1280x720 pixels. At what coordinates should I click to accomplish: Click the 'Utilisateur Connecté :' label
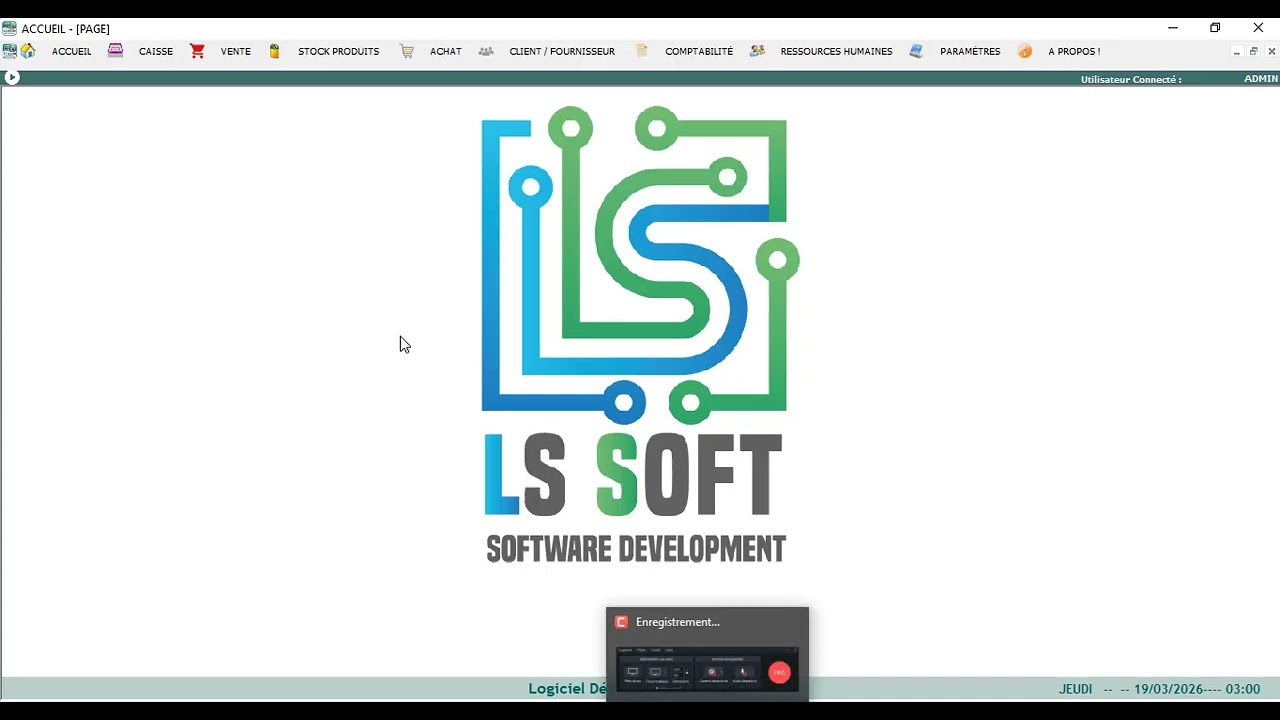click(x=1131, y=79)
